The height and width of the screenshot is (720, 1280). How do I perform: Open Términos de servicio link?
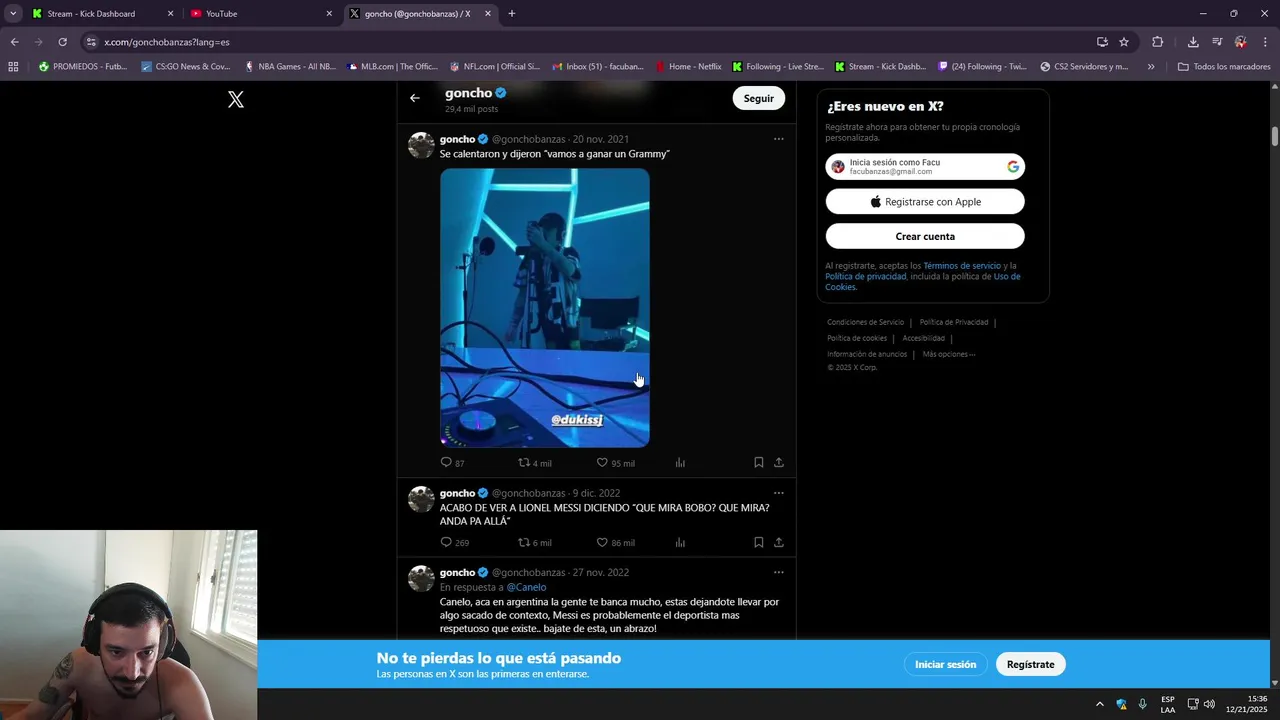click(x=962, y=266)
